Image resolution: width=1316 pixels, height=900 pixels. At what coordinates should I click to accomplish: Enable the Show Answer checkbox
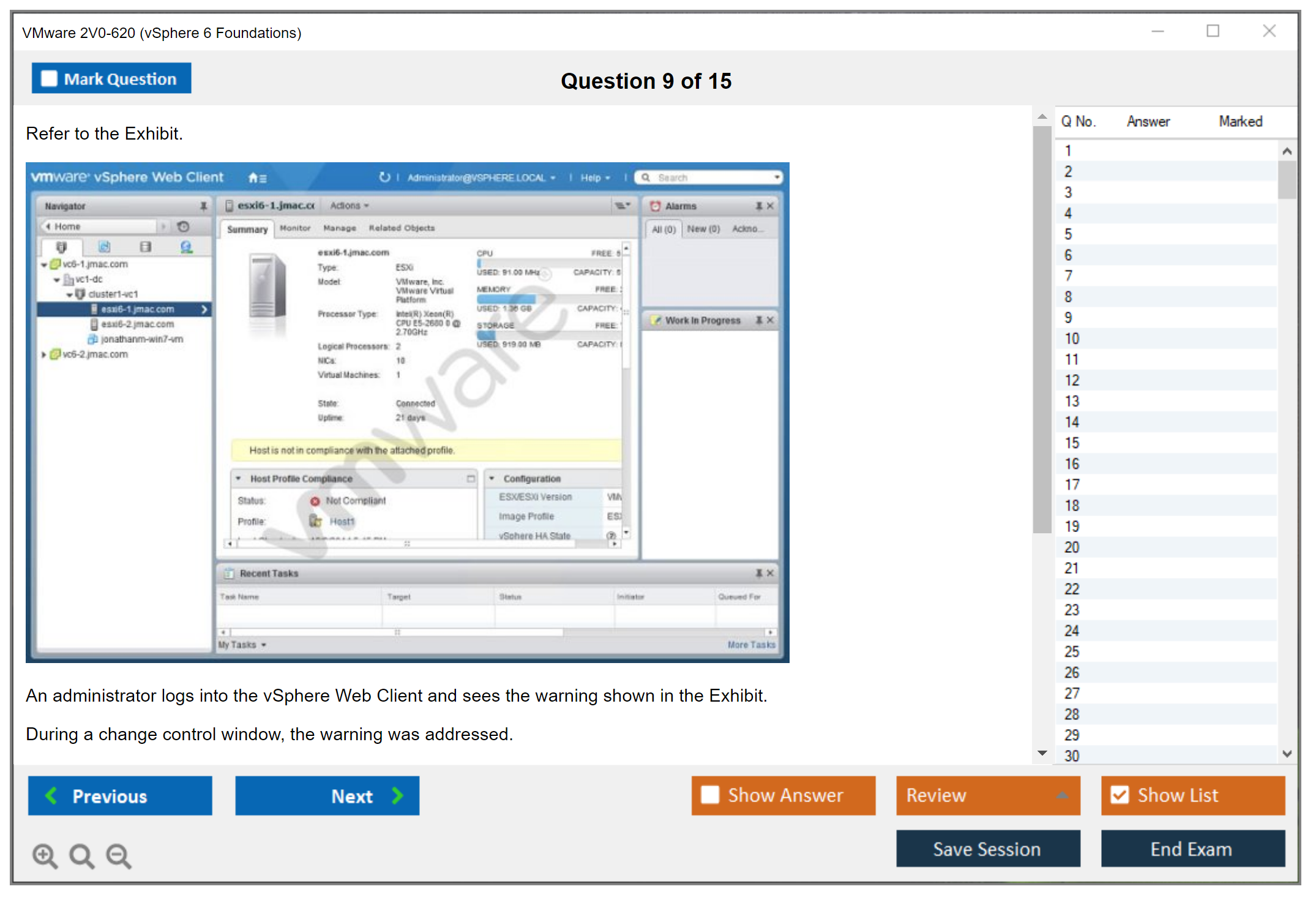pos(710,795)
